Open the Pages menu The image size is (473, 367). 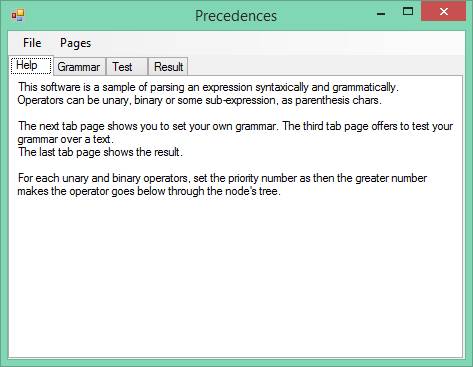click(x=75, y=43)
